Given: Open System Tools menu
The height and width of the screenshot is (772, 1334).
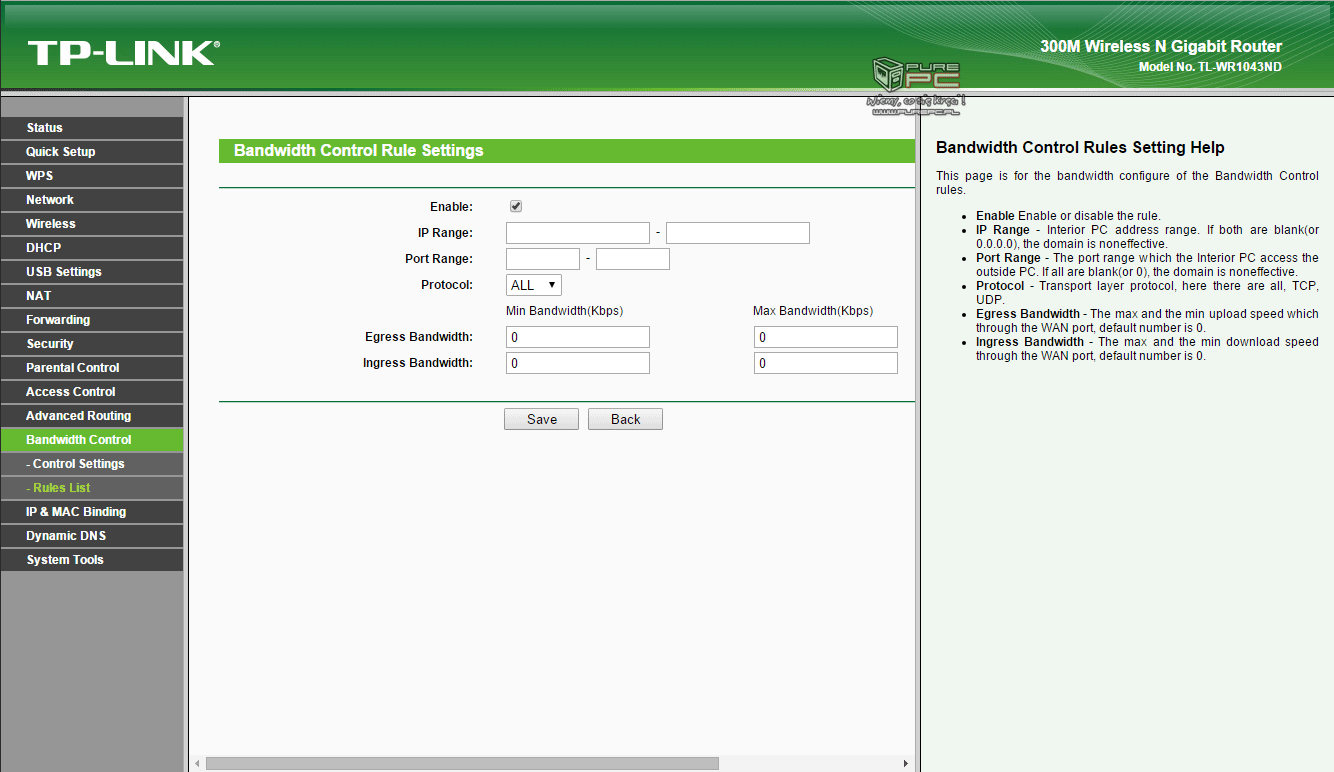Looking at the screenshot, I should coord(92,560).
